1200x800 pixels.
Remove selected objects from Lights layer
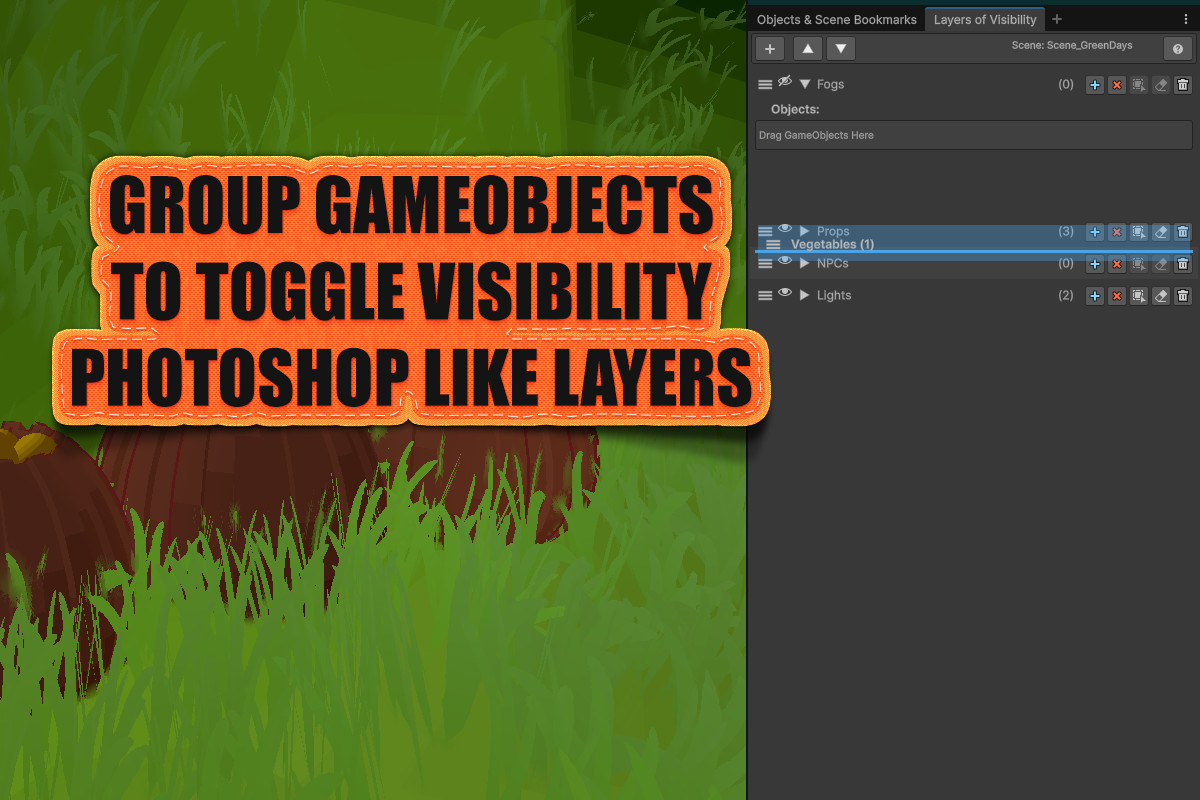(1117, 295)
